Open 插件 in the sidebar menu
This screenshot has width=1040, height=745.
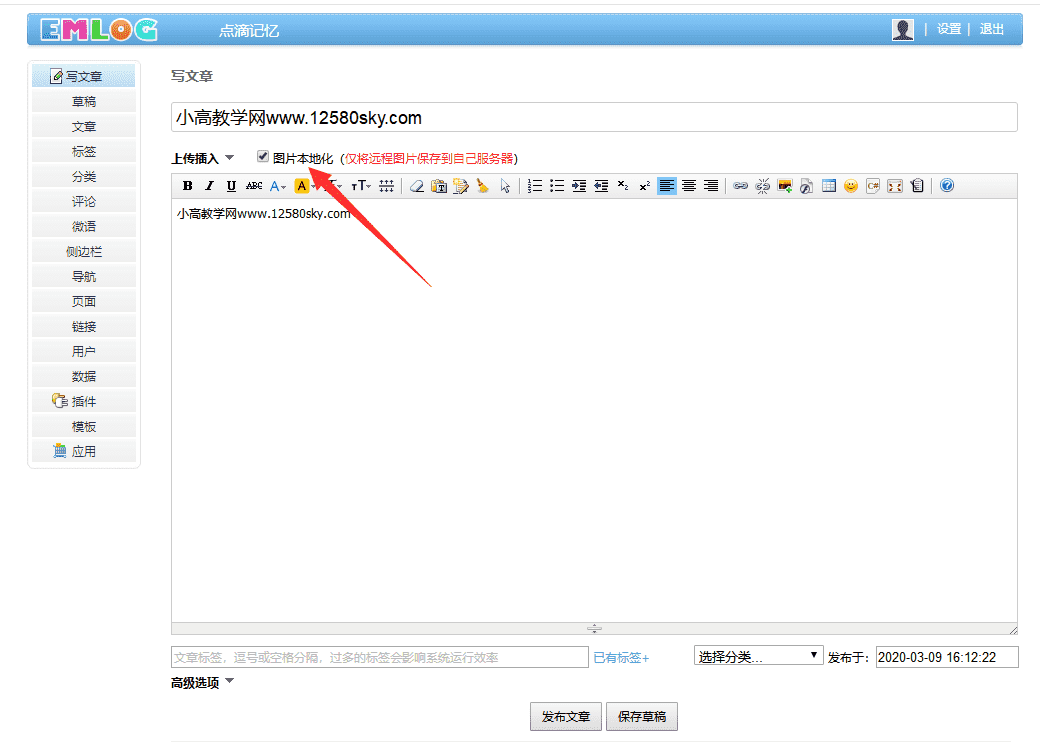(x=84, y=401)
